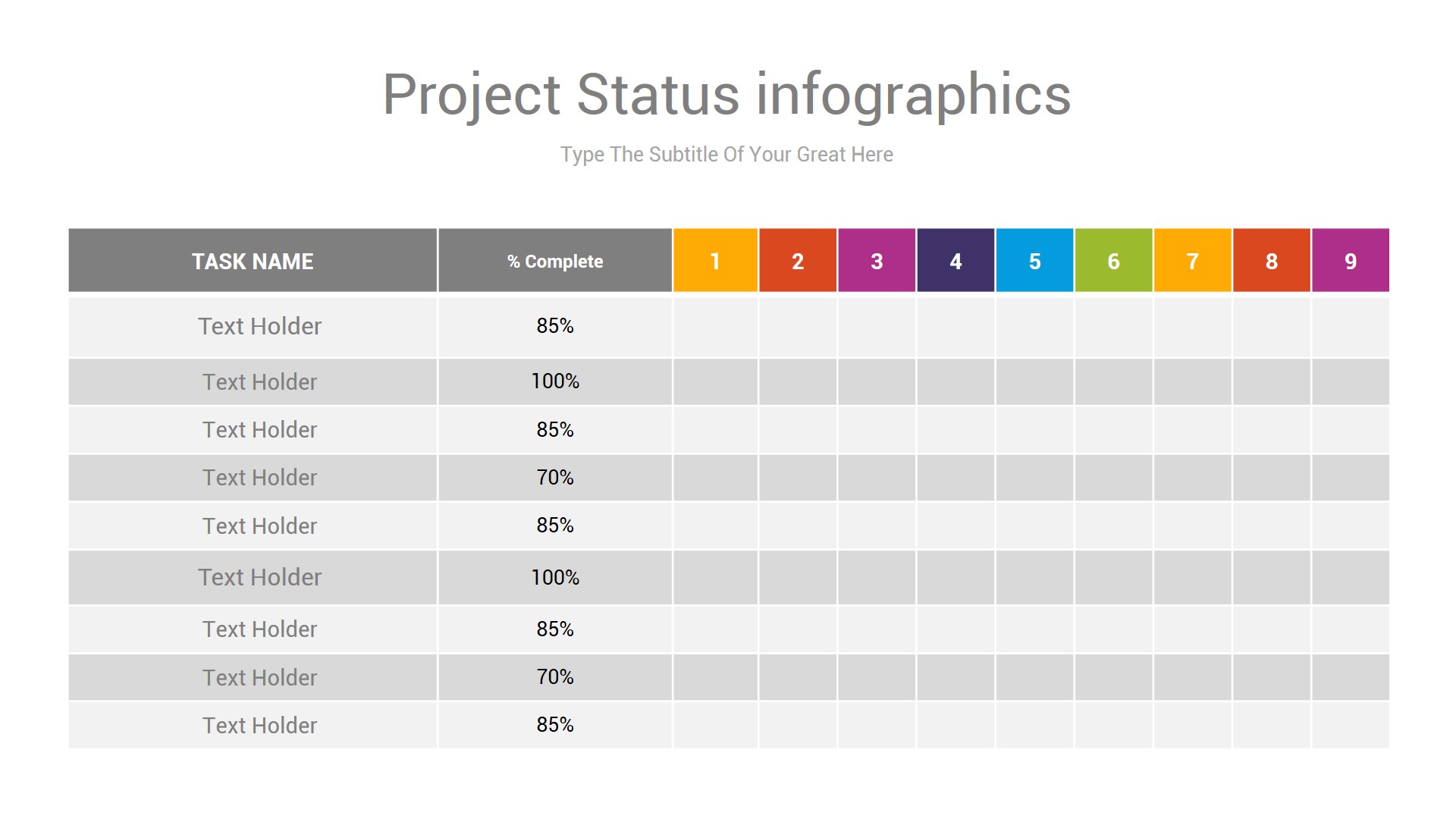Image resolution: width=1456 pixels, height=819 pixels.
Task: Select the 85% cell in the bottom row
Action: coord(555,725)
